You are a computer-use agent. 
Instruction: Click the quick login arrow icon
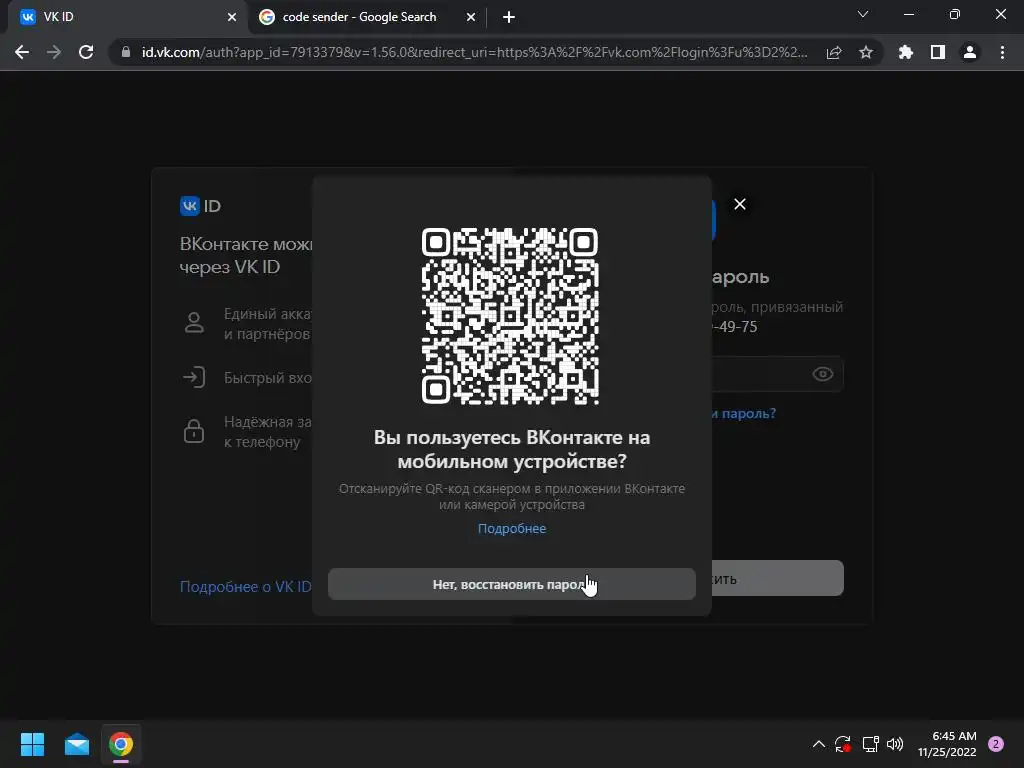click(194, 377)
